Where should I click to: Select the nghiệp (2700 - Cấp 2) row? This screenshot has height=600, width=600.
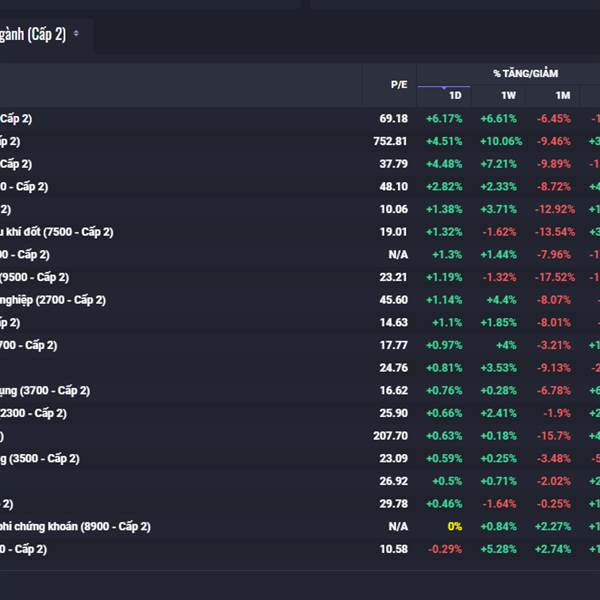[53, 300]
